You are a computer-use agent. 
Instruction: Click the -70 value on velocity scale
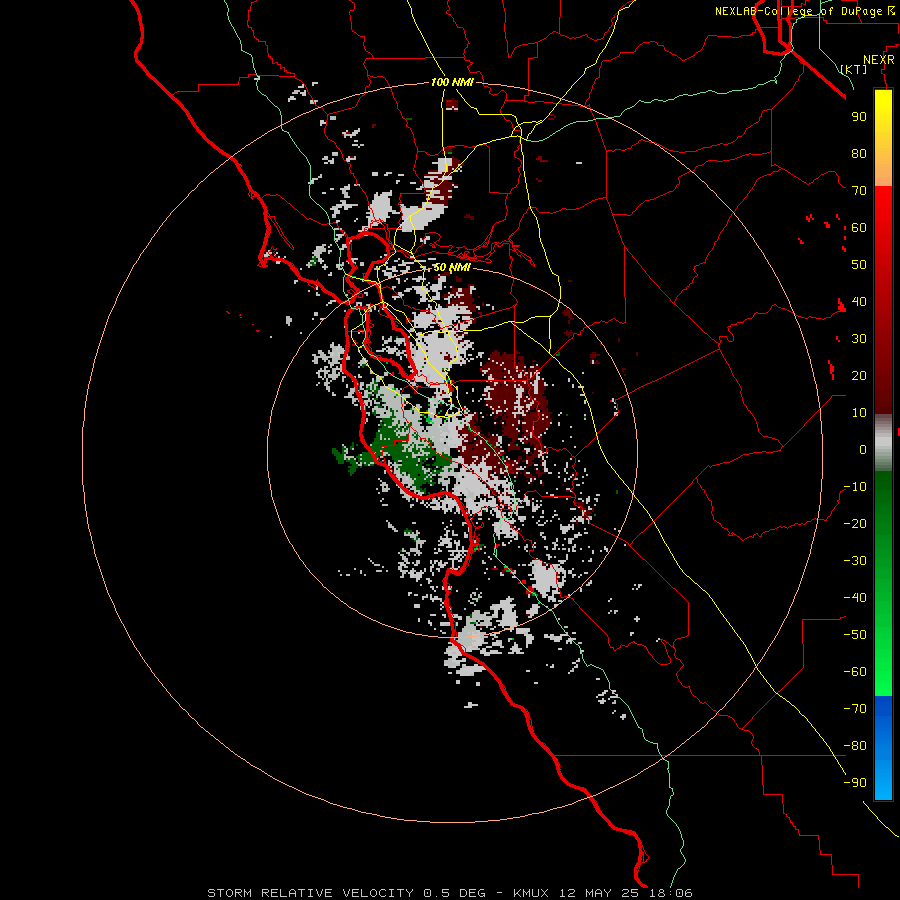click(x=855, y=709)
